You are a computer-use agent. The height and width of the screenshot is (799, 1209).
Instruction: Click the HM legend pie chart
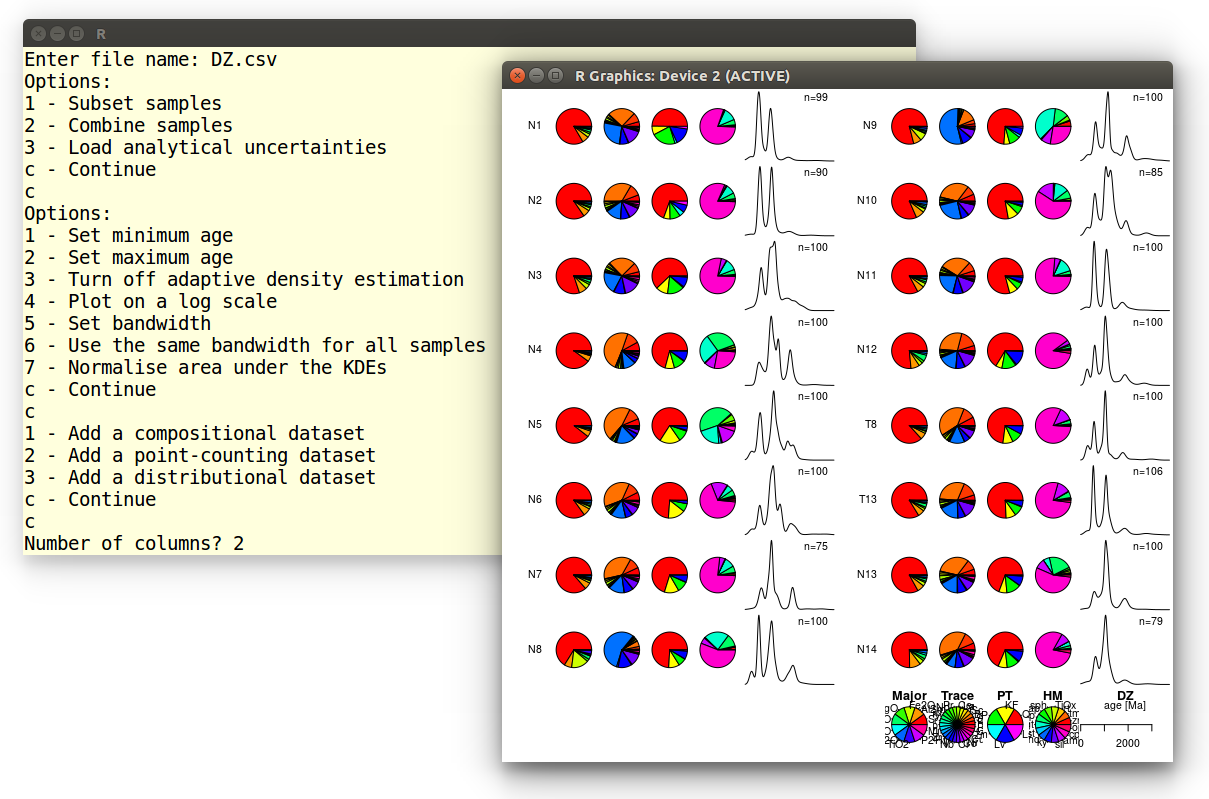(1052, 725)
